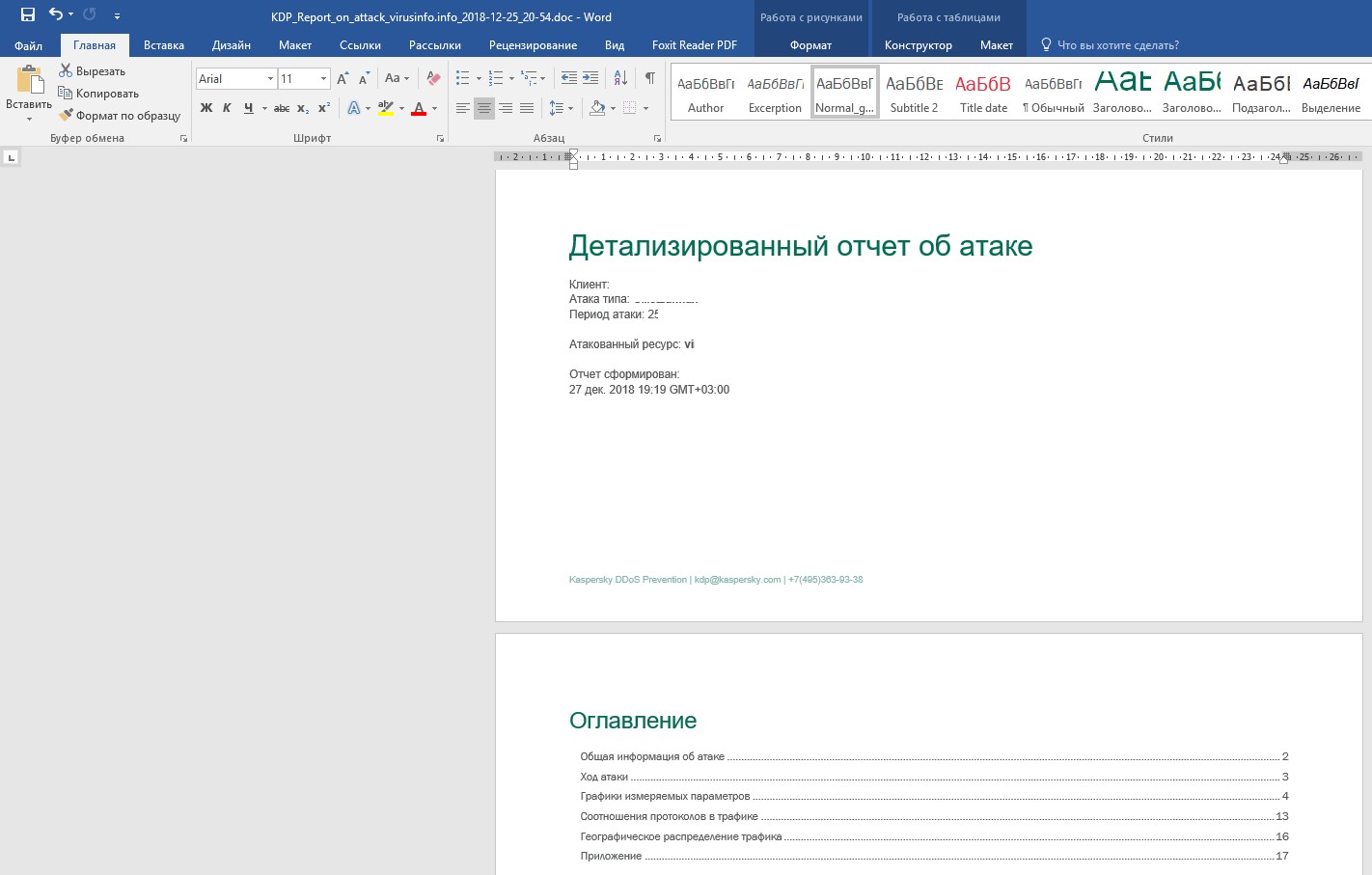Sort the text with the A-Z sort icon
The height and width of the screenshot is (875, 1372).
tap(620, 78)
